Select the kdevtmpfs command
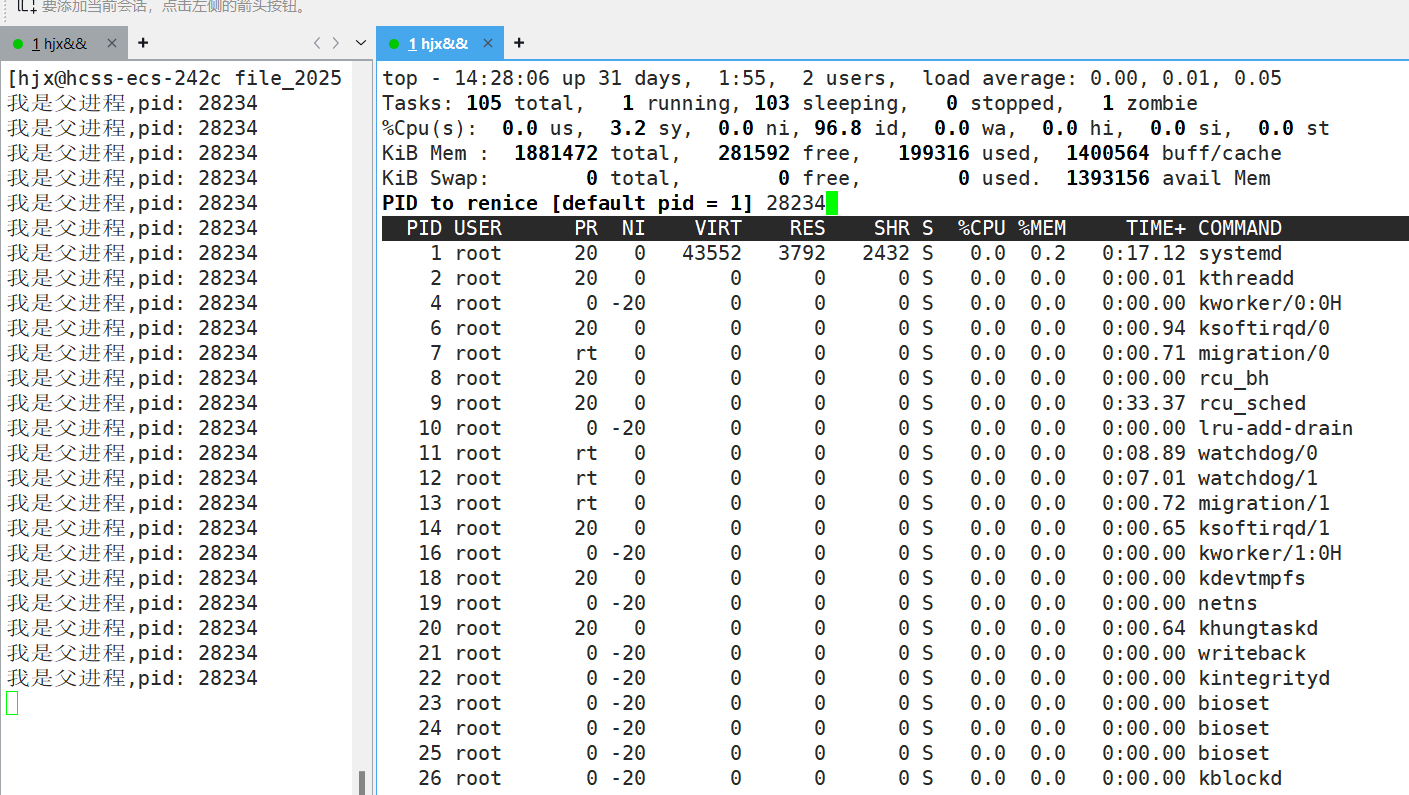 tap(1252, 578)
